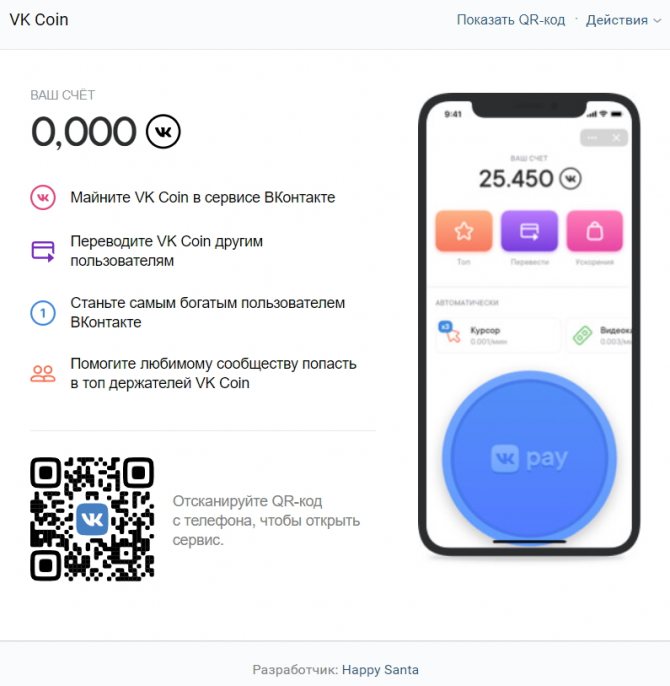
Task: Open the Действия dropdown menu
Action: pos(623,20)
